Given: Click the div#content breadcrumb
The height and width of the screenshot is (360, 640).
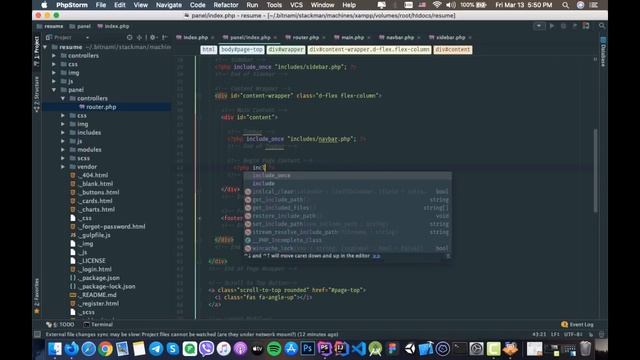Looking at the screenshot, I should pos(453,49).
